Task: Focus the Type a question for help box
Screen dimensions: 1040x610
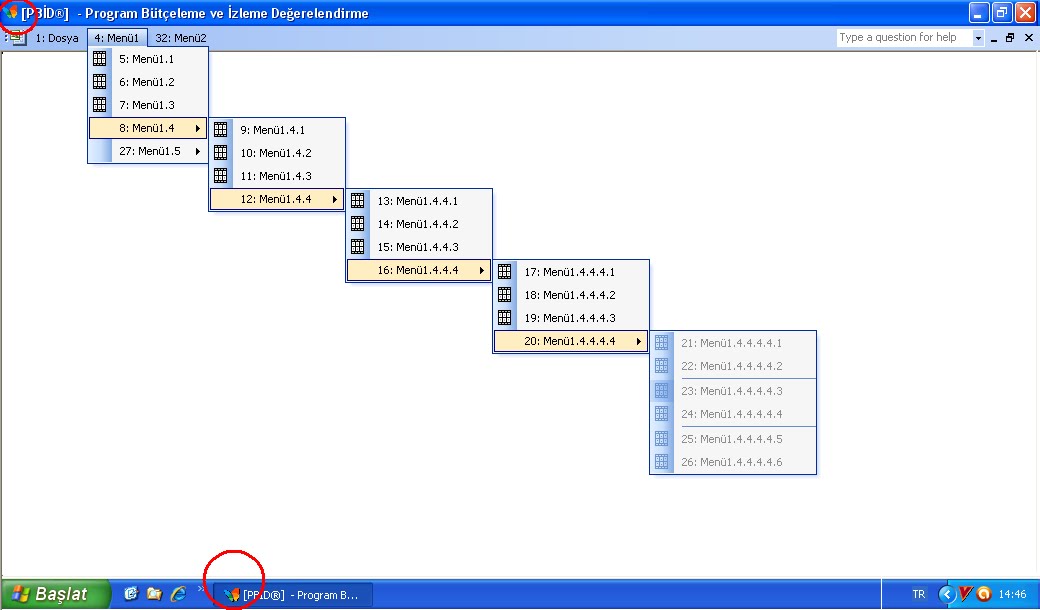Action: coord(904,38)
